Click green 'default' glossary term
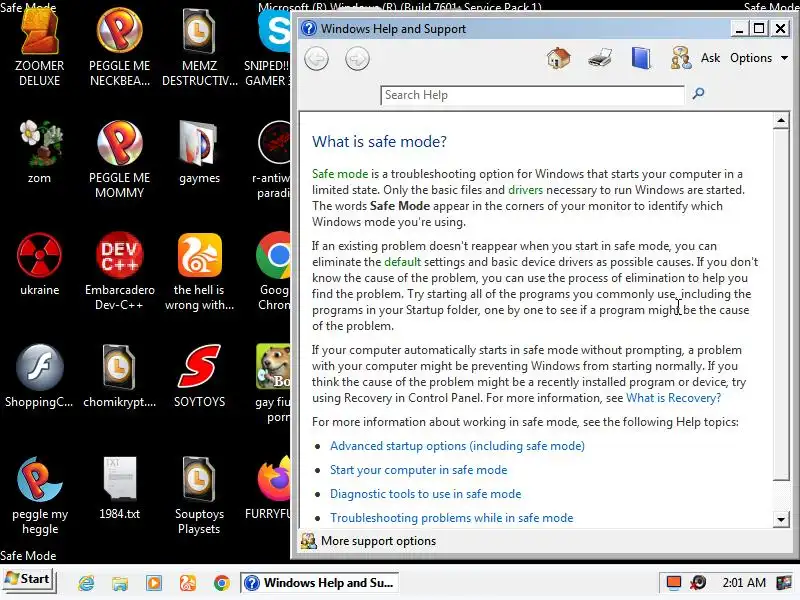The height and width of the screenshot is (600, 800). click(403, 262)
